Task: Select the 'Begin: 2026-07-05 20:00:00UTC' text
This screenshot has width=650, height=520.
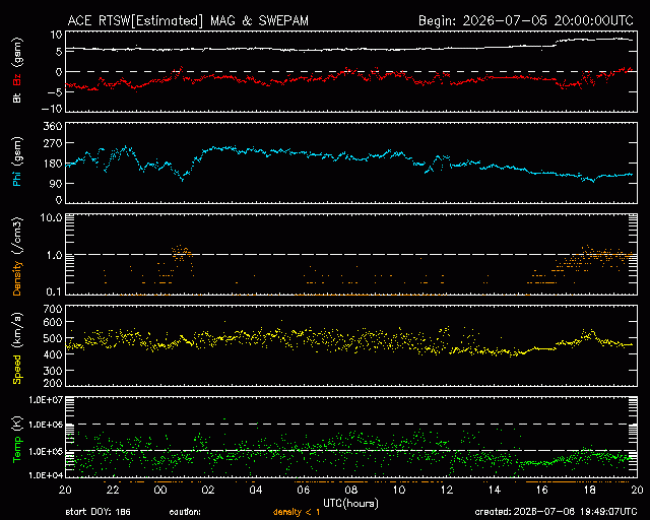Action: (526, 21)
